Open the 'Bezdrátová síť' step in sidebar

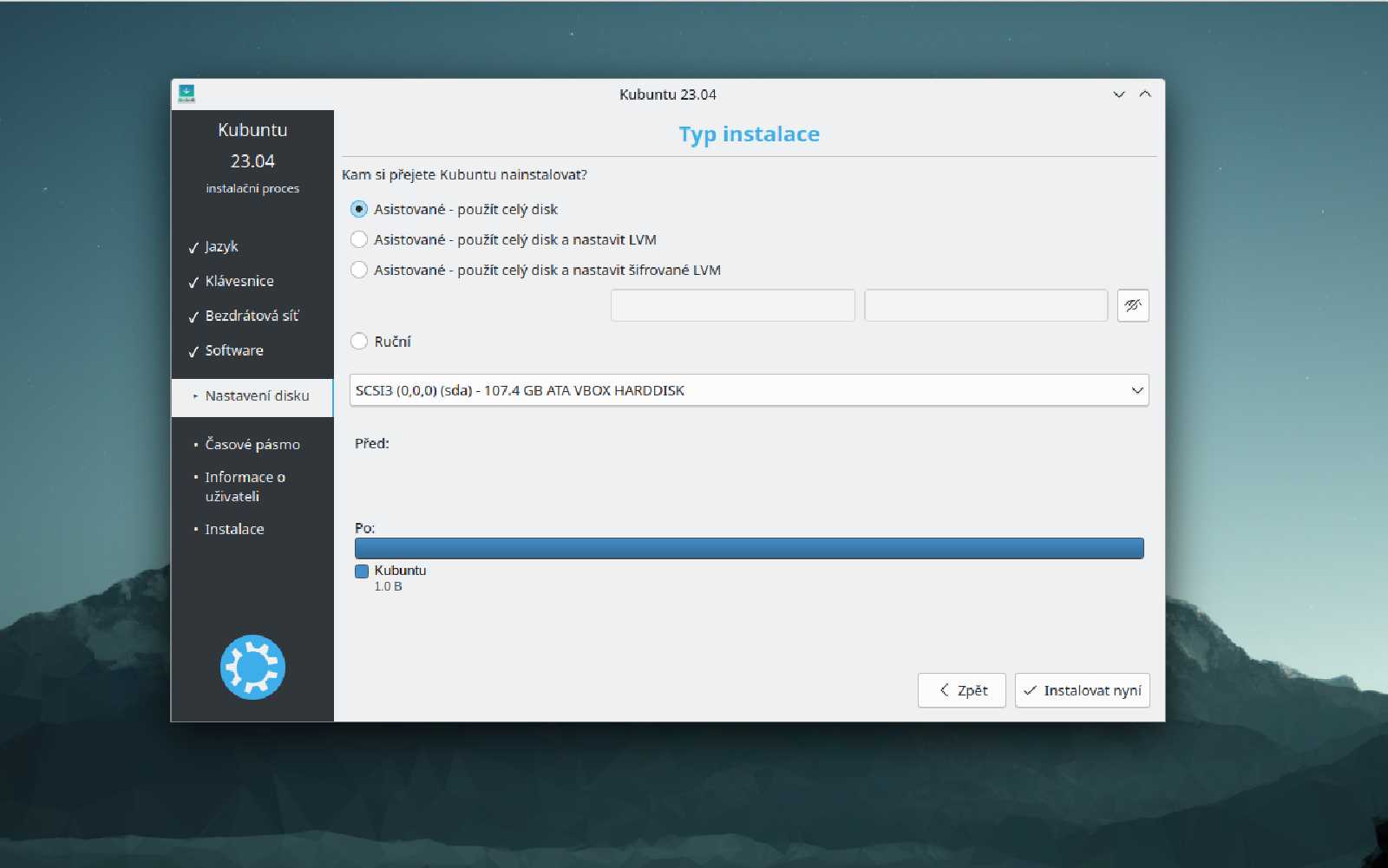tap(244, 316)
